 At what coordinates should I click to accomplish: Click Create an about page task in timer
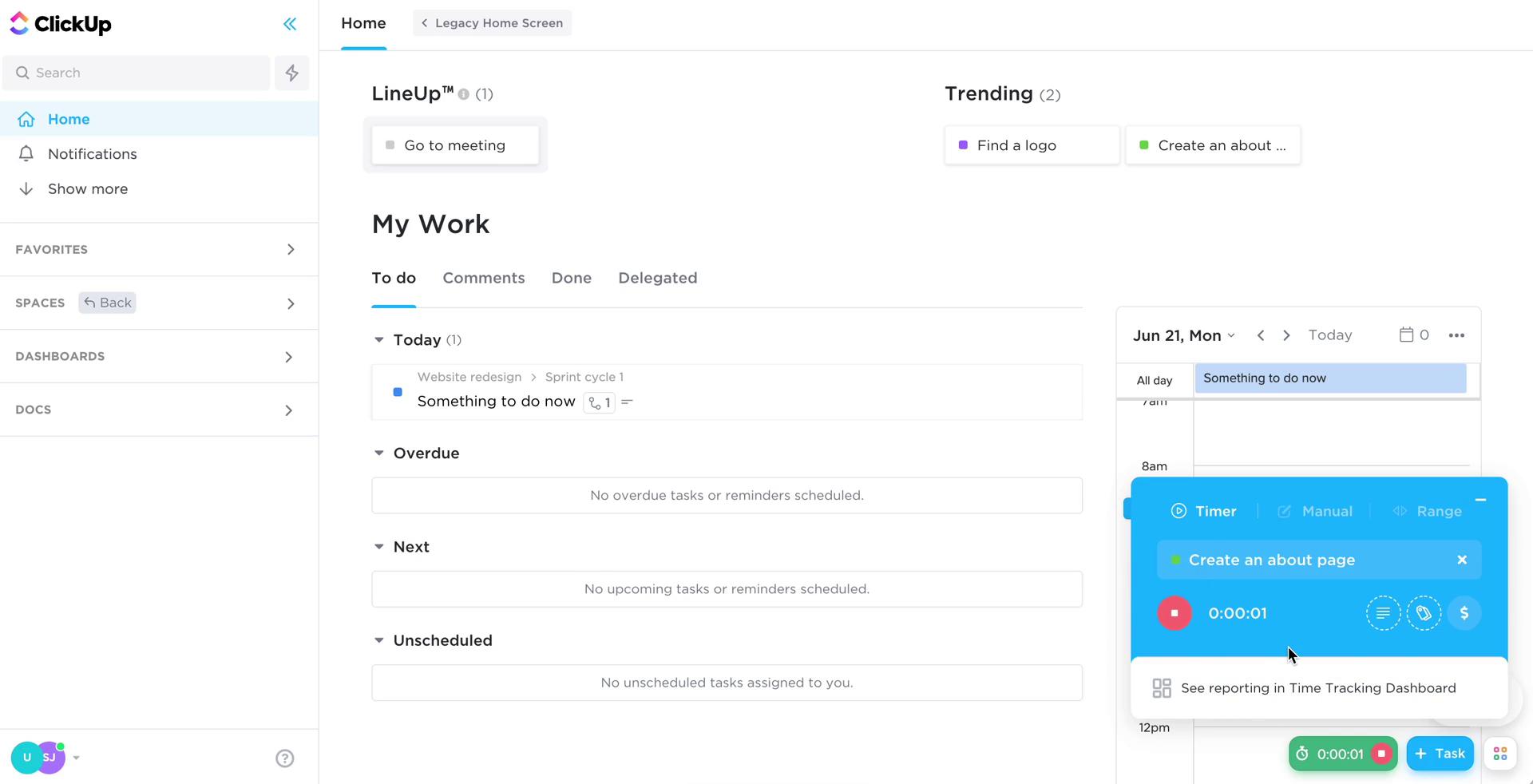click(1272, 560)
